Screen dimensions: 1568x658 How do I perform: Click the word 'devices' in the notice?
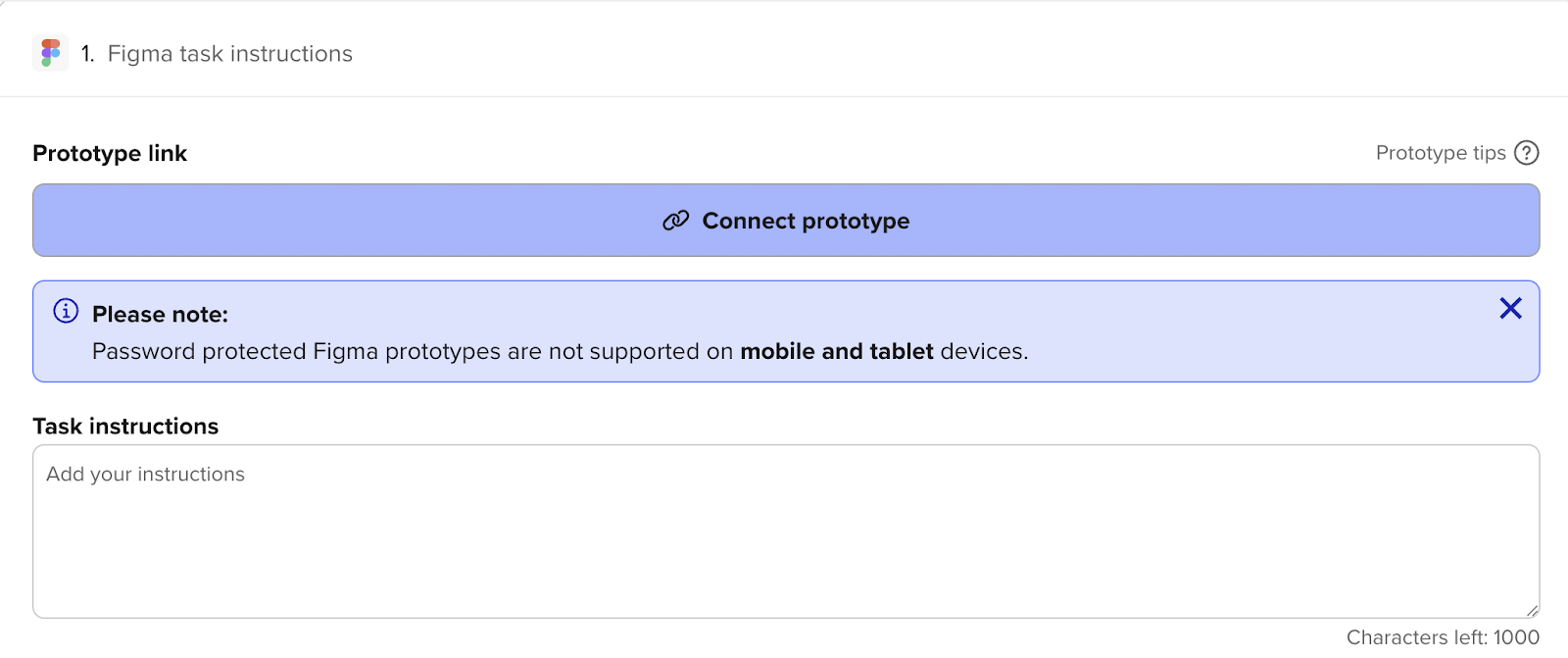[981, 352]
